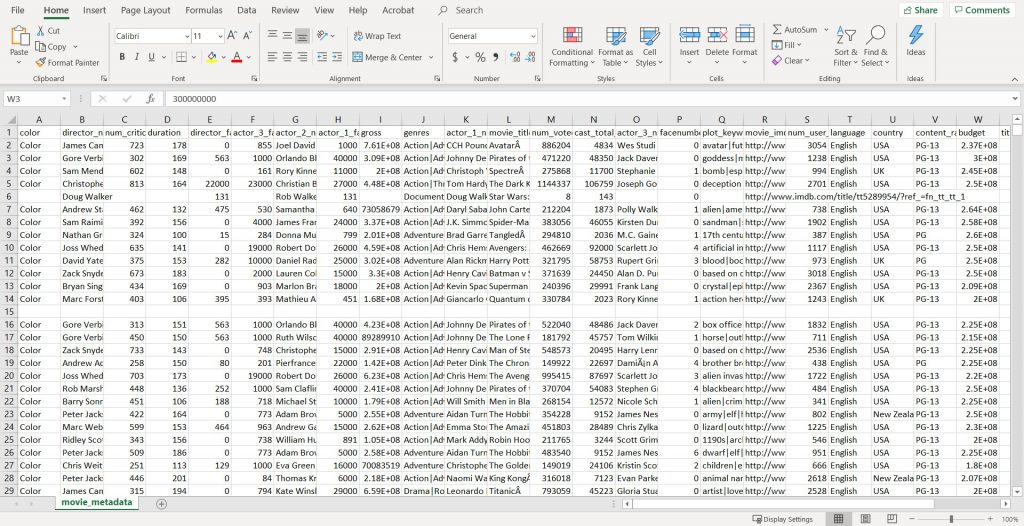Increase font size with larger A icon
The height and width of the screenshot is (526, 1024).
coord(232,36)
